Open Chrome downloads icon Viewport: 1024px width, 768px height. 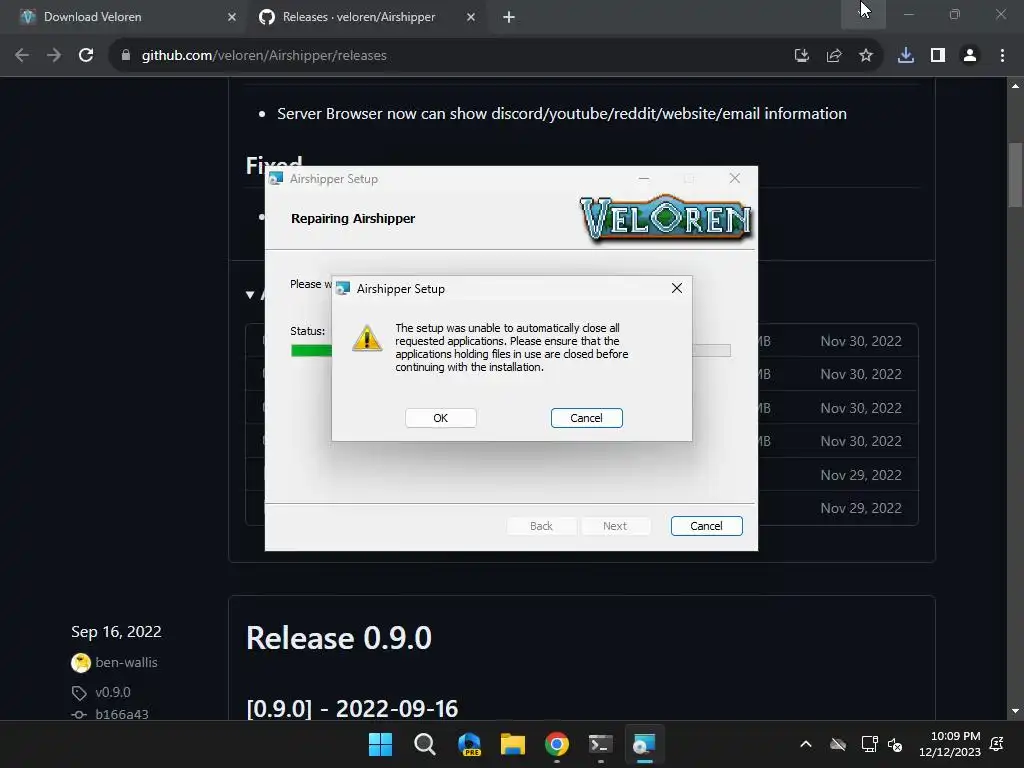tap(905, 56)
